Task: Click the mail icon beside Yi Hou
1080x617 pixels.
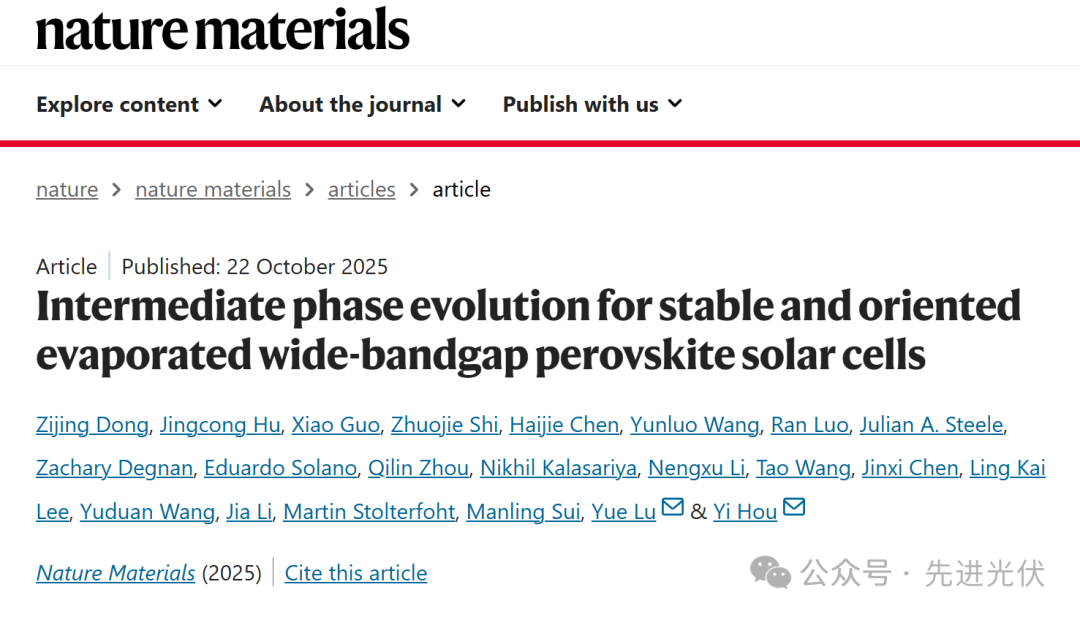Action: (794, 508)
